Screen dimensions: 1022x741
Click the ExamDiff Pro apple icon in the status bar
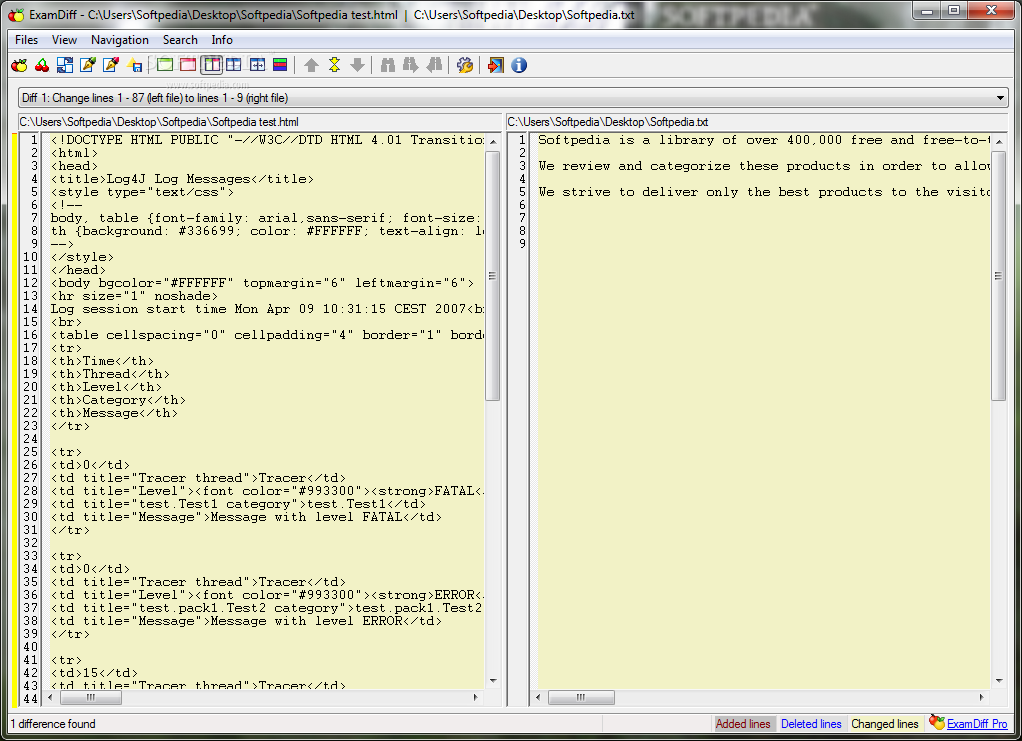click(937, 722)
